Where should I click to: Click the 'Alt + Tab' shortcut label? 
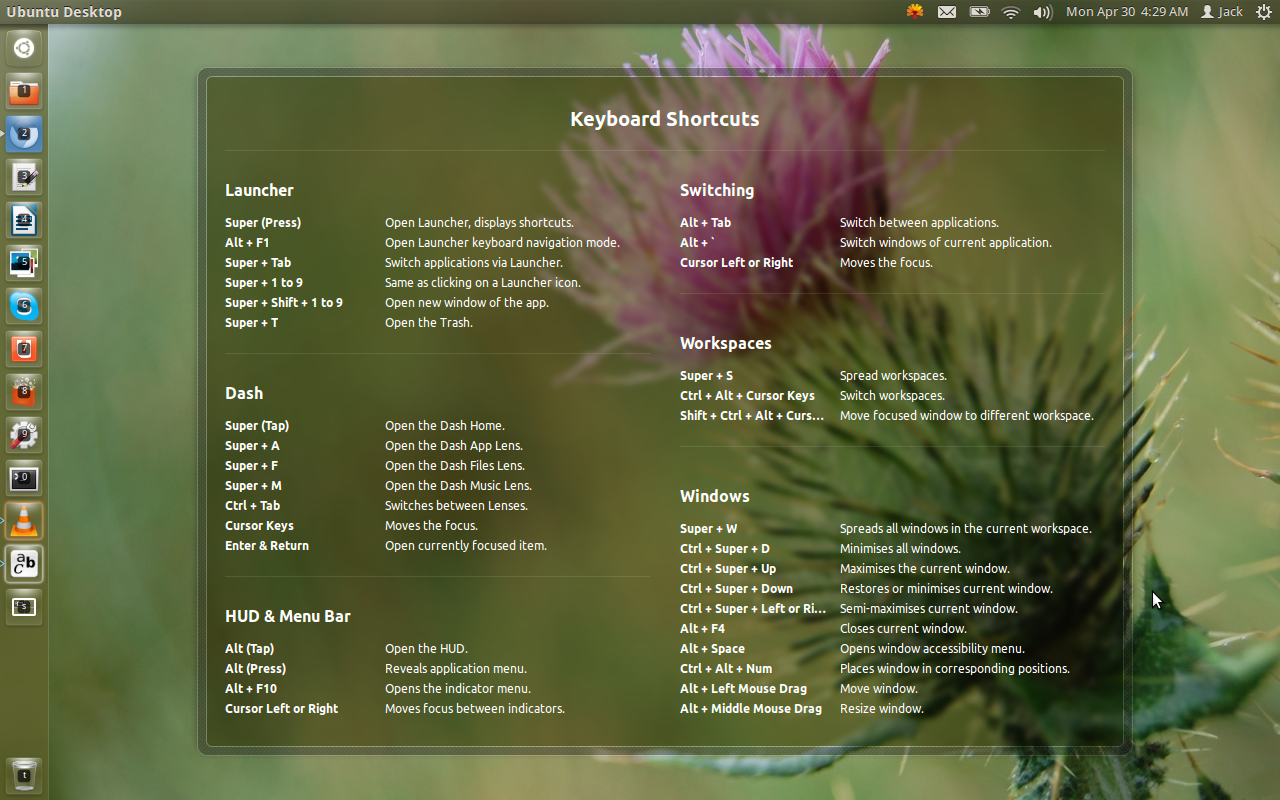click(706, 223)
